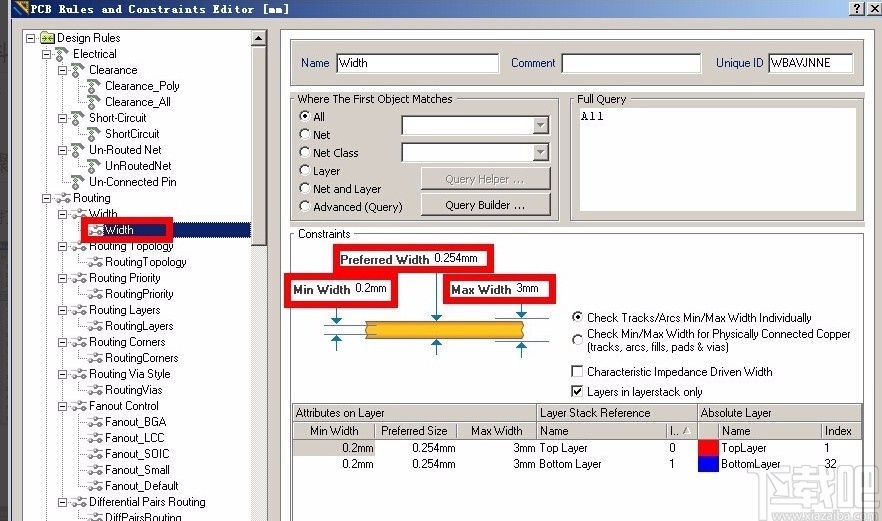
Task: Select Check Min/Max Width for Physically Connected Copper
Action: tap(577, 340)
